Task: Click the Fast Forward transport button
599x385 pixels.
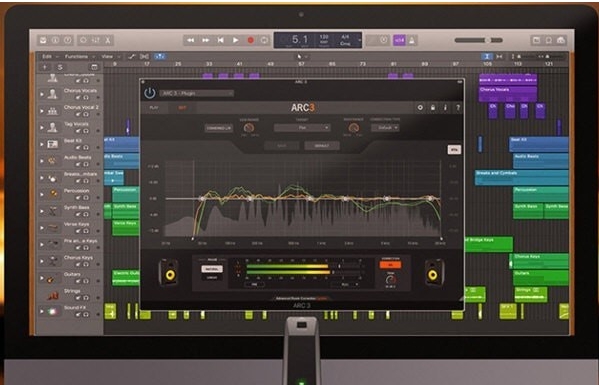Action: coord(206,40)
